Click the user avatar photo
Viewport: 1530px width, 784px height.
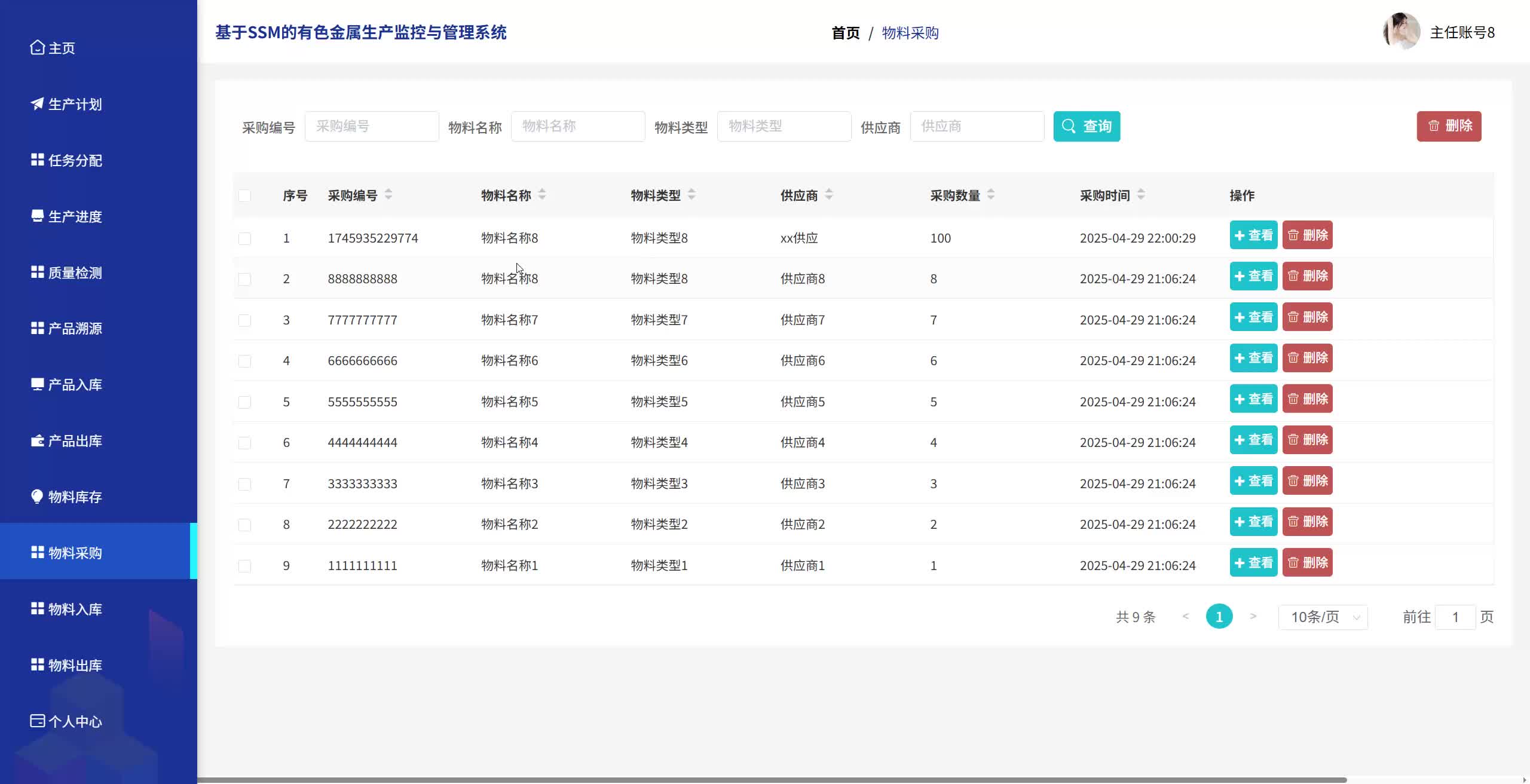[x=1401, y=32]
